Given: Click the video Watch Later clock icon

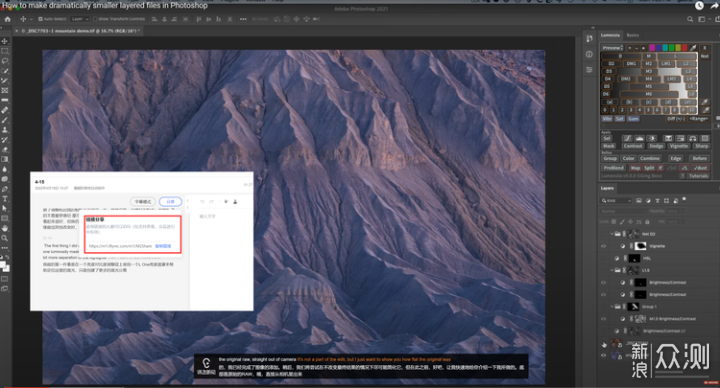Looking at the screenshot, I should (x=699, y=6).
